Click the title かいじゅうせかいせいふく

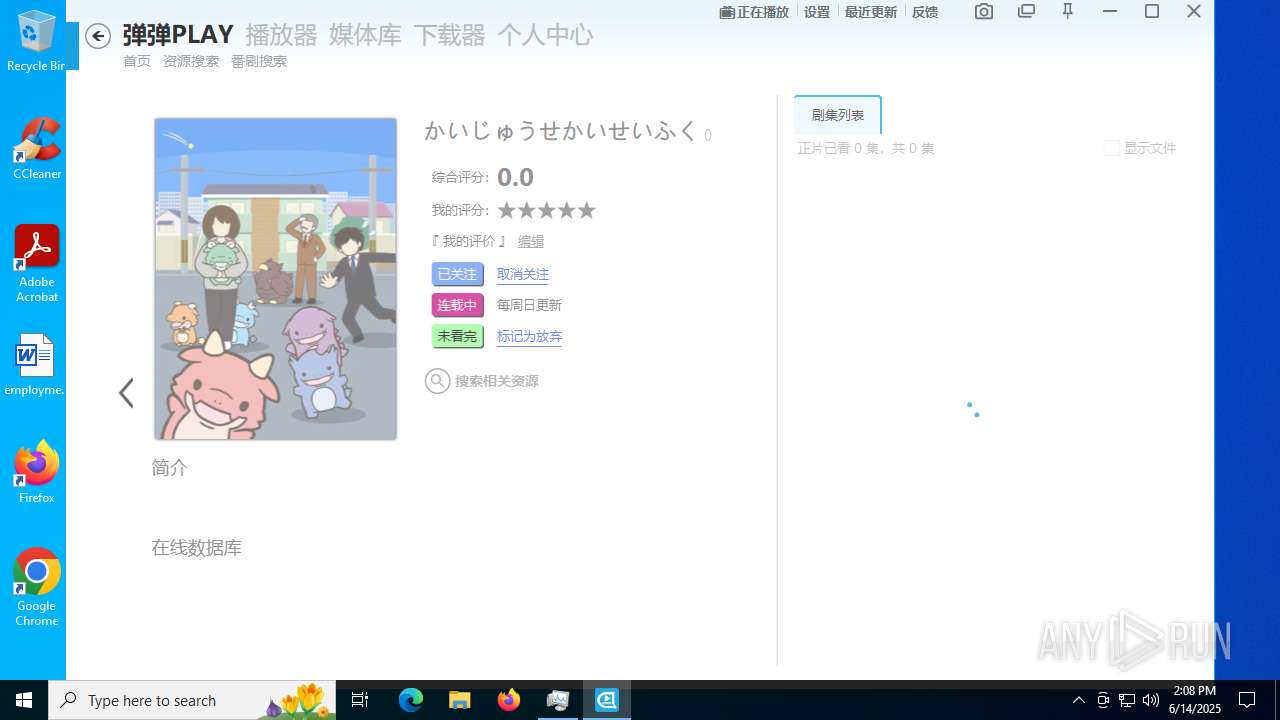561,131
